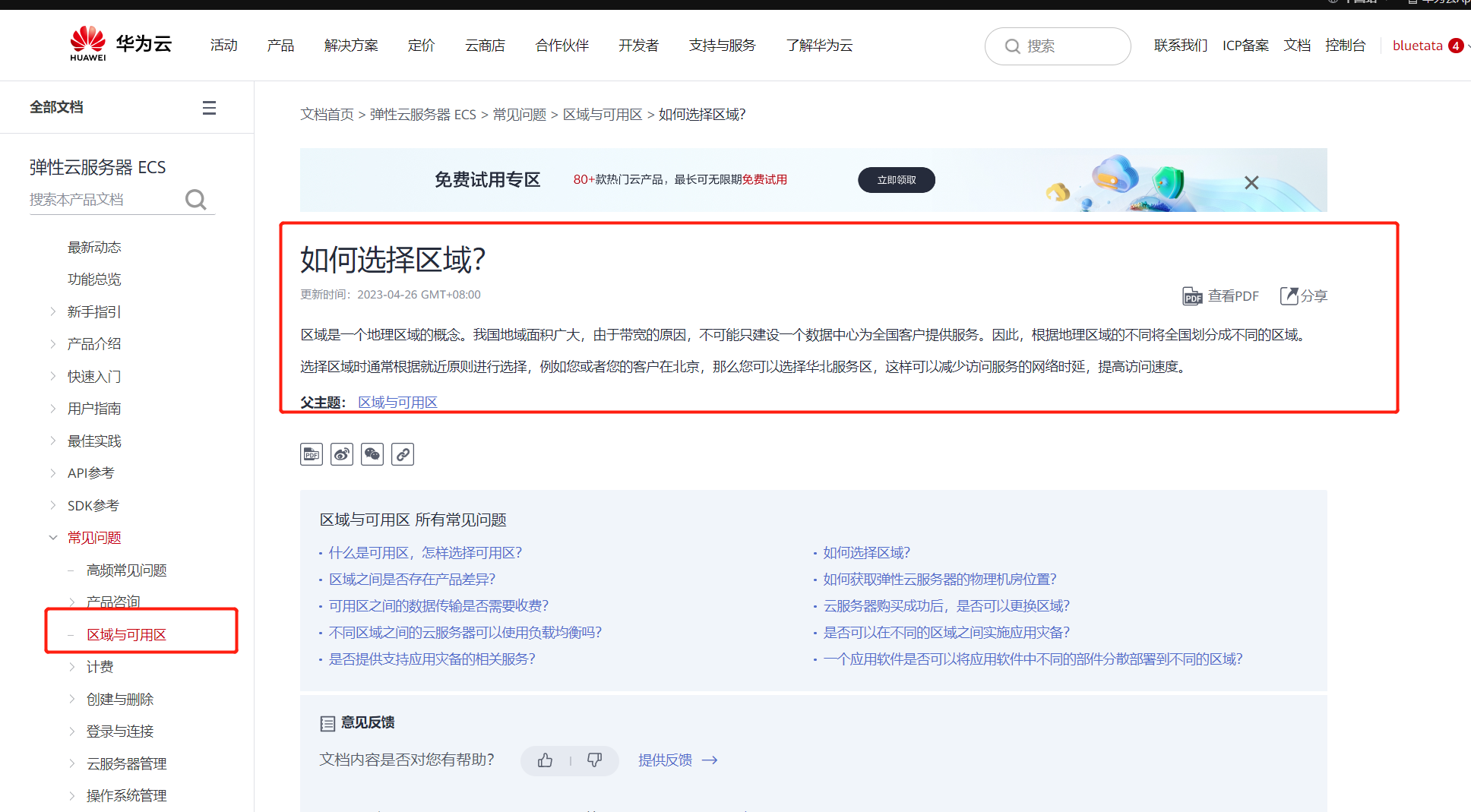Open 云服务器购买成功后，是否可以更换区域？ link
This screenshot has height=812, width=1471.
point(947,606)
